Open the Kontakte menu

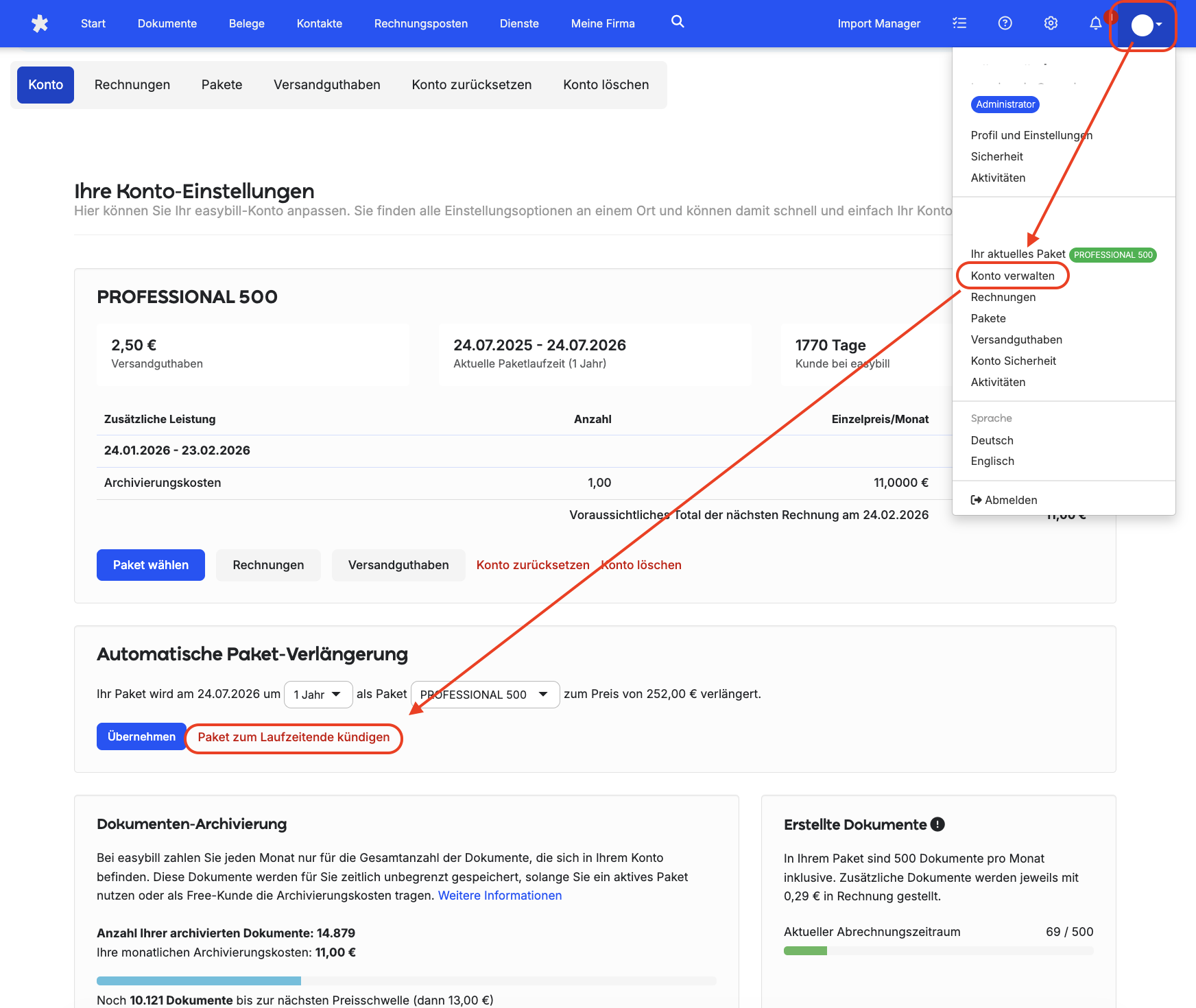click(x=320, y=23)
